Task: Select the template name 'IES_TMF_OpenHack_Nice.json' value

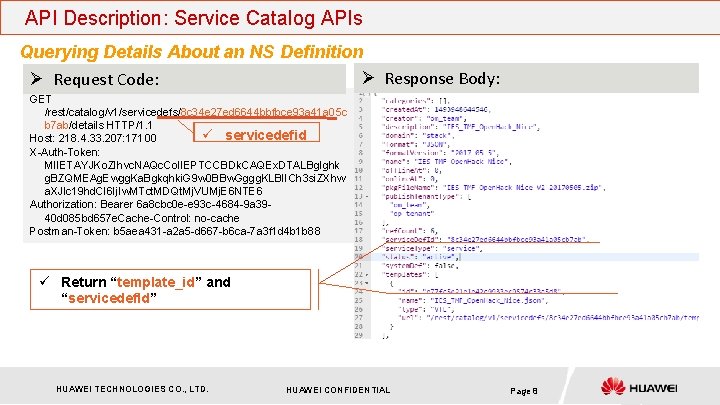Action: coord(489,300)
